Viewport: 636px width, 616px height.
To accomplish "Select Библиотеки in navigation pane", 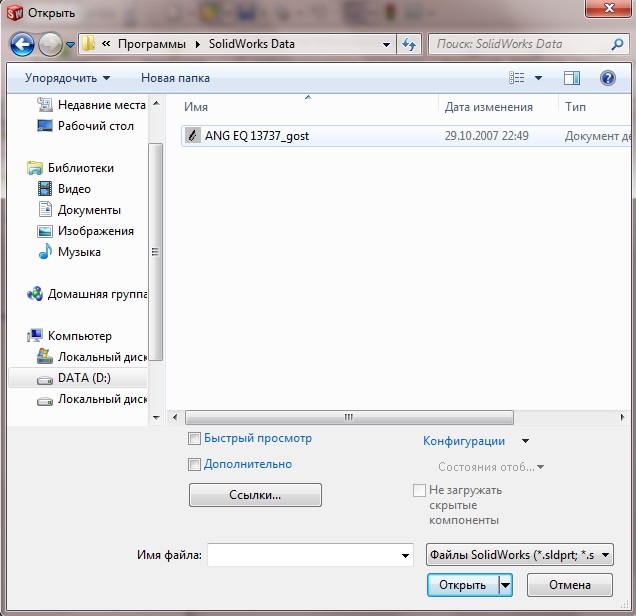I will (70, 168).
